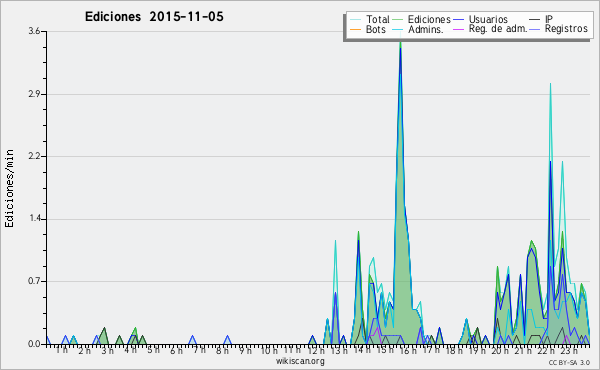Viewport: 600px width, 370px height.
Task: Click the y-axis label "Ediciones/min"
Action: [9, 188]
